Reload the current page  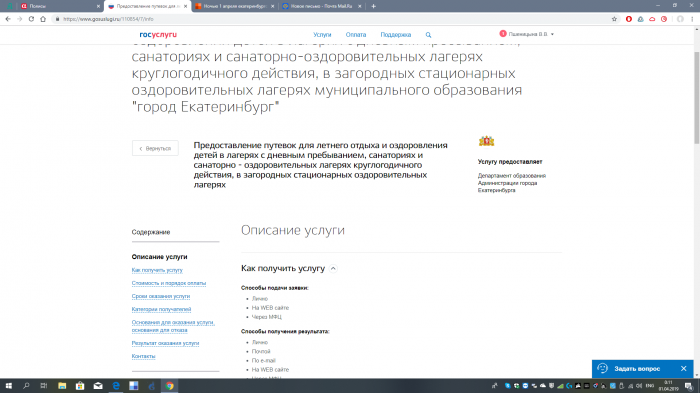tap(31, 19)
